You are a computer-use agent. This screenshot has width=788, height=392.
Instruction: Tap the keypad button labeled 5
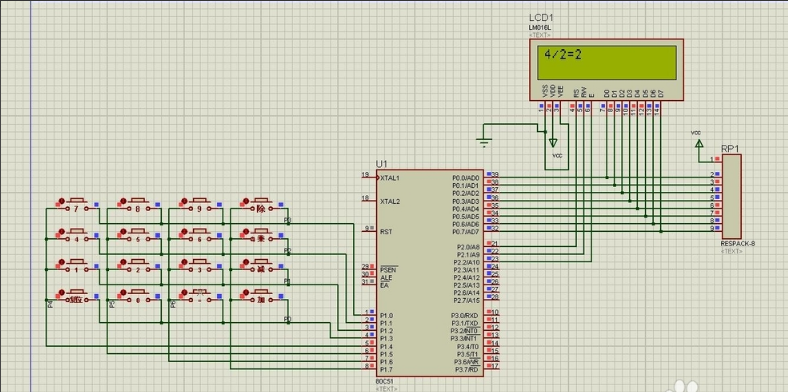138,235
